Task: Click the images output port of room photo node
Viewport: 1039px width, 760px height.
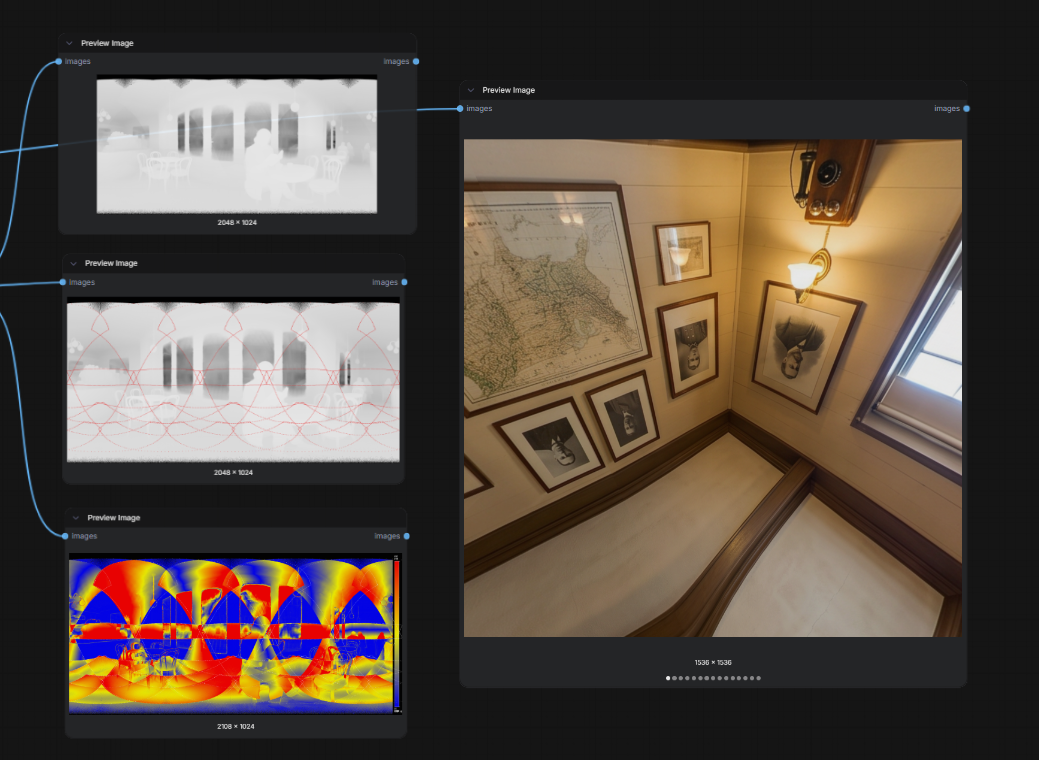Action: coord(967,109)
